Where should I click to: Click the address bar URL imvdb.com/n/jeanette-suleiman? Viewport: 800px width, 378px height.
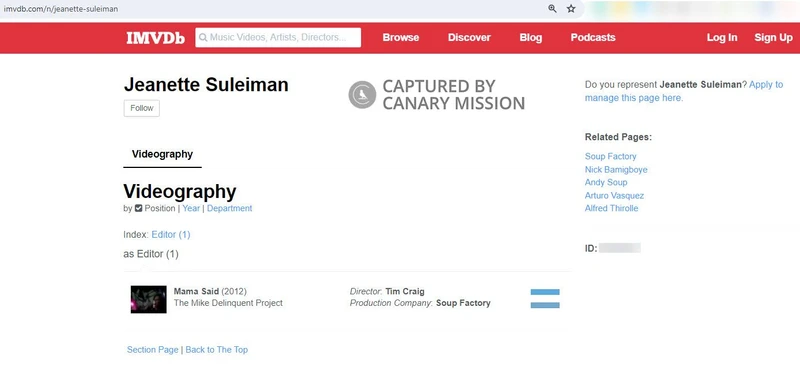click(x=61, y=9)
